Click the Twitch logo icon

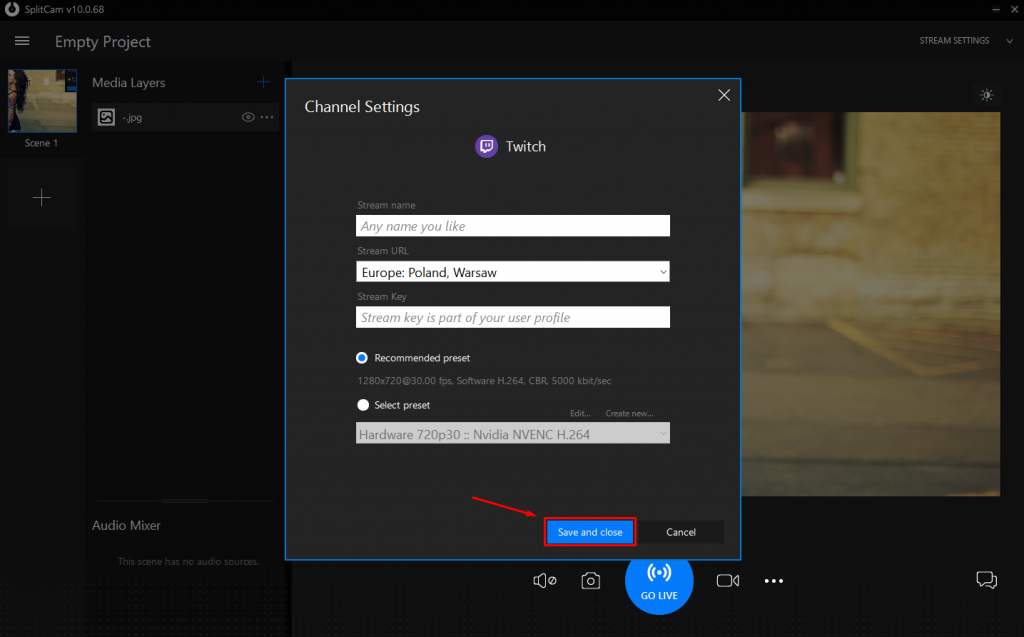(487, 146)
